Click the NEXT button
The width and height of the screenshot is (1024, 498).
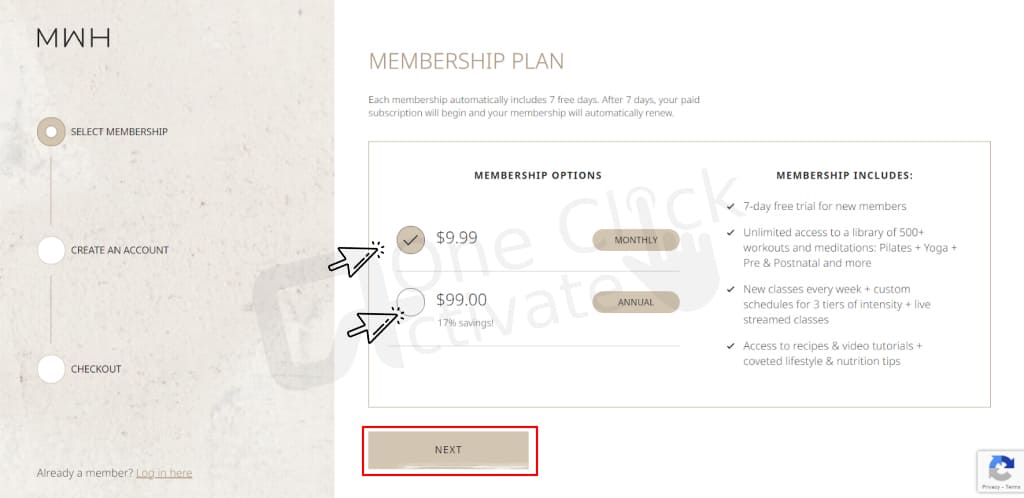coord(448,450)
